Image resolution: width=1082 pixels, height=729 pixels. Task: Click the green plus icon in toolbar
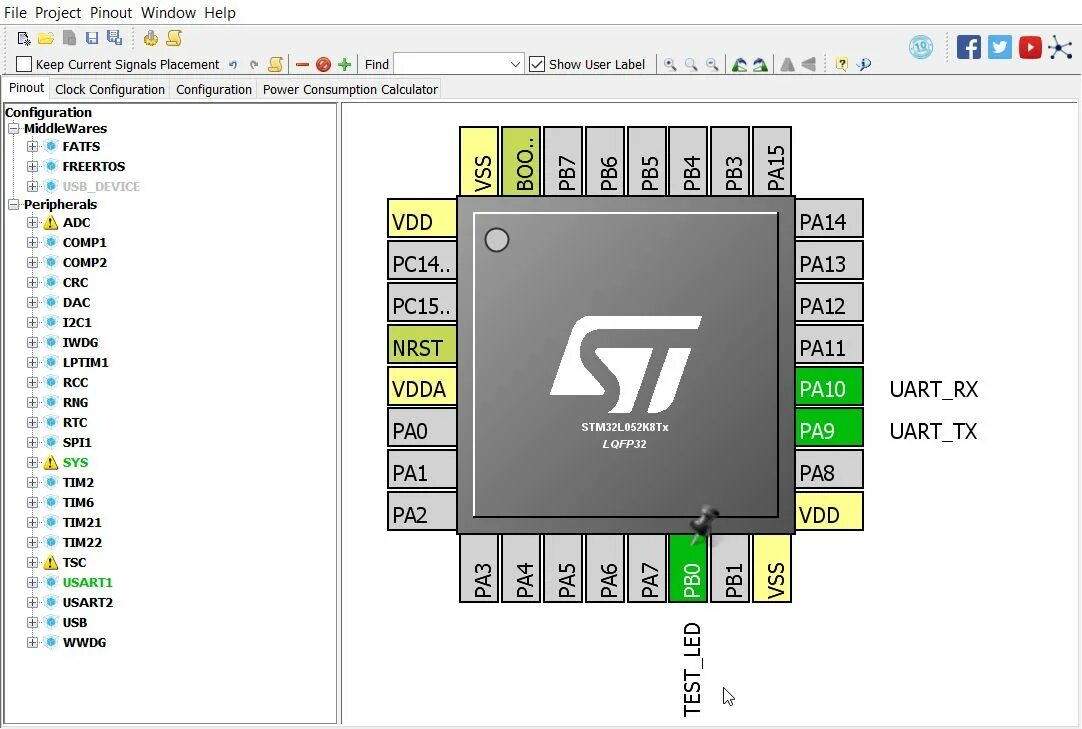point(344,65)
